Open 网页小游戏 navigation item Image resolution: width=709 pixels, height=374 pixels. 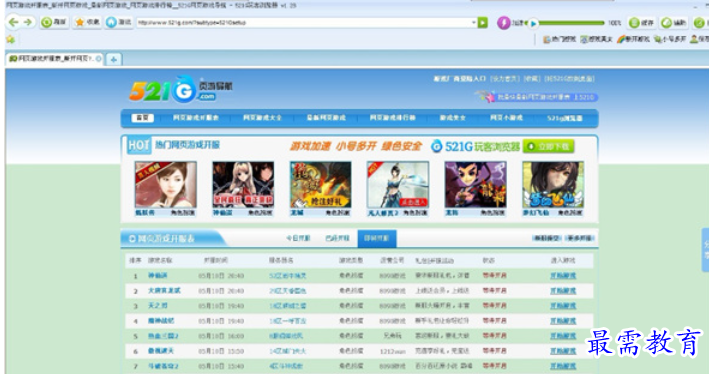[x=506, y=118]
